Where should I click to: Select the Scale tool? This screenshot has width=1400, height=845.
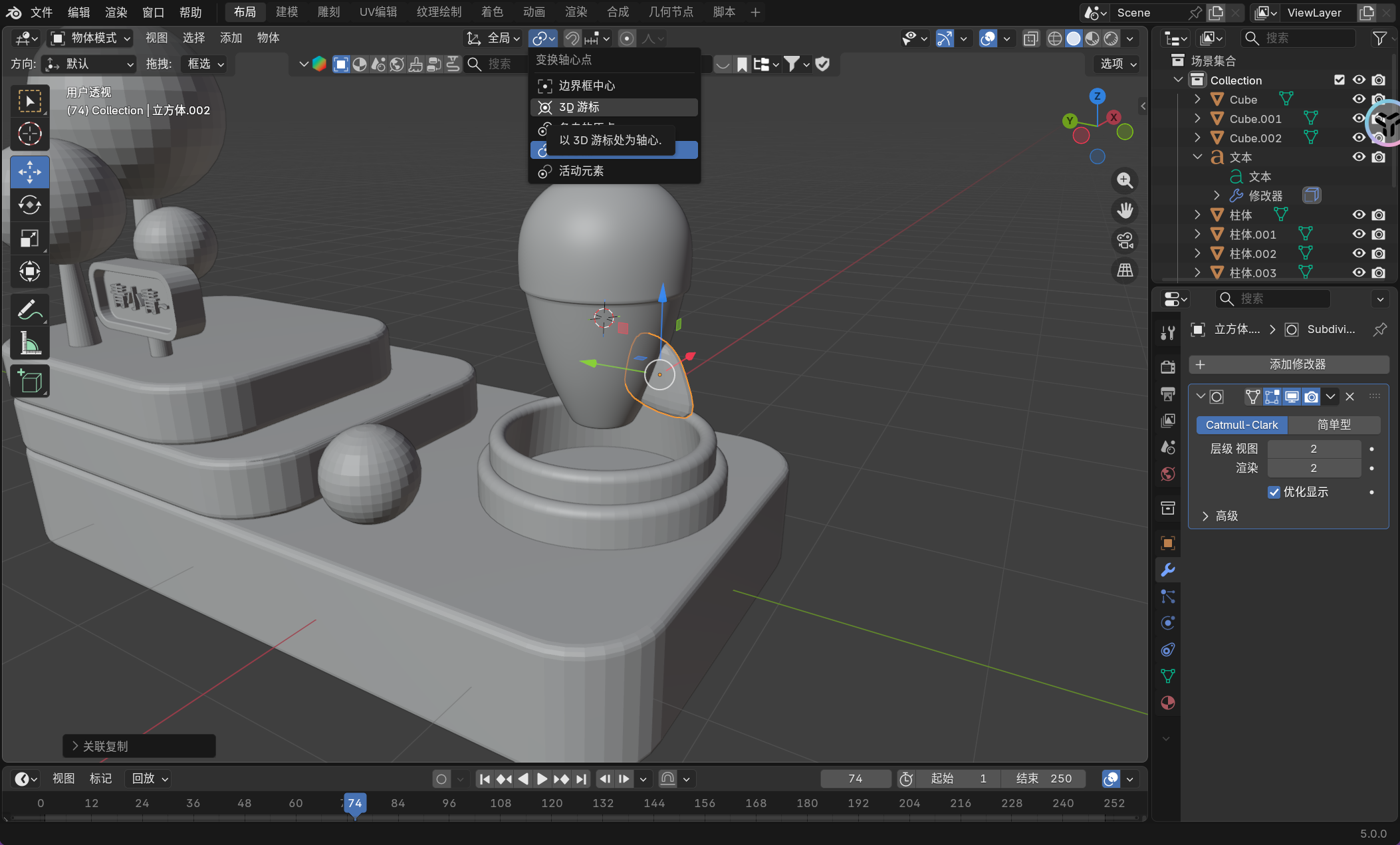click(x=29, y=239)
